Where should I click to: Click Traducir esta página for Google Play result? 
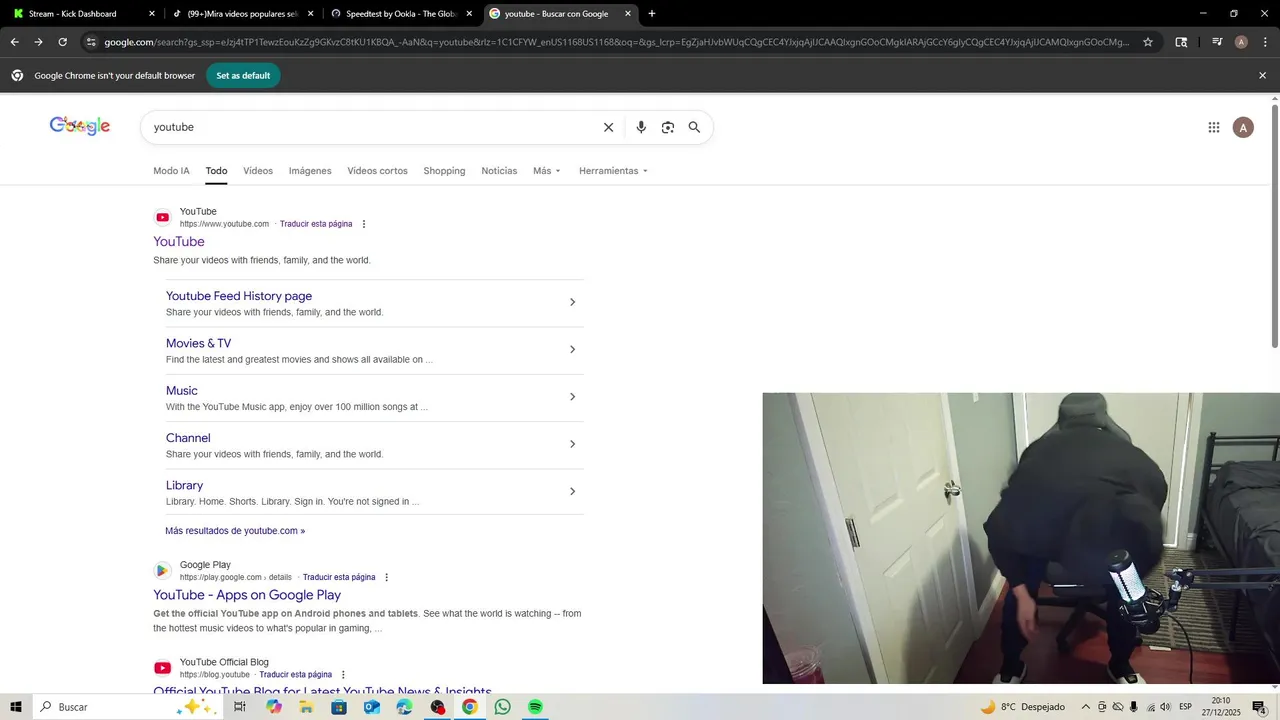click(x=339, y=577)
